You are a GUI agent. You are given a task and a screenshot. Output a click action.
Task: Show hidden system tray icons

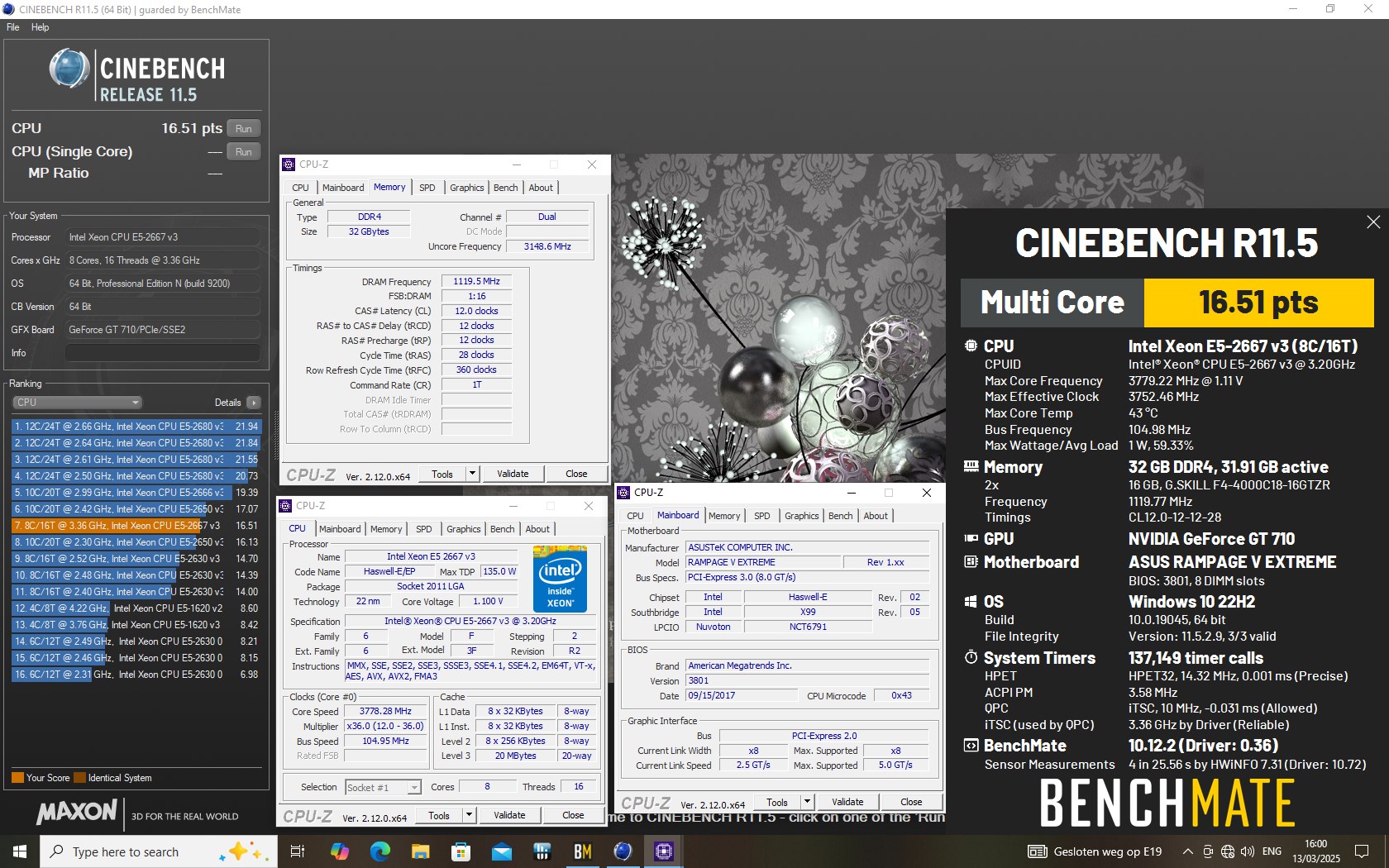1187,851
